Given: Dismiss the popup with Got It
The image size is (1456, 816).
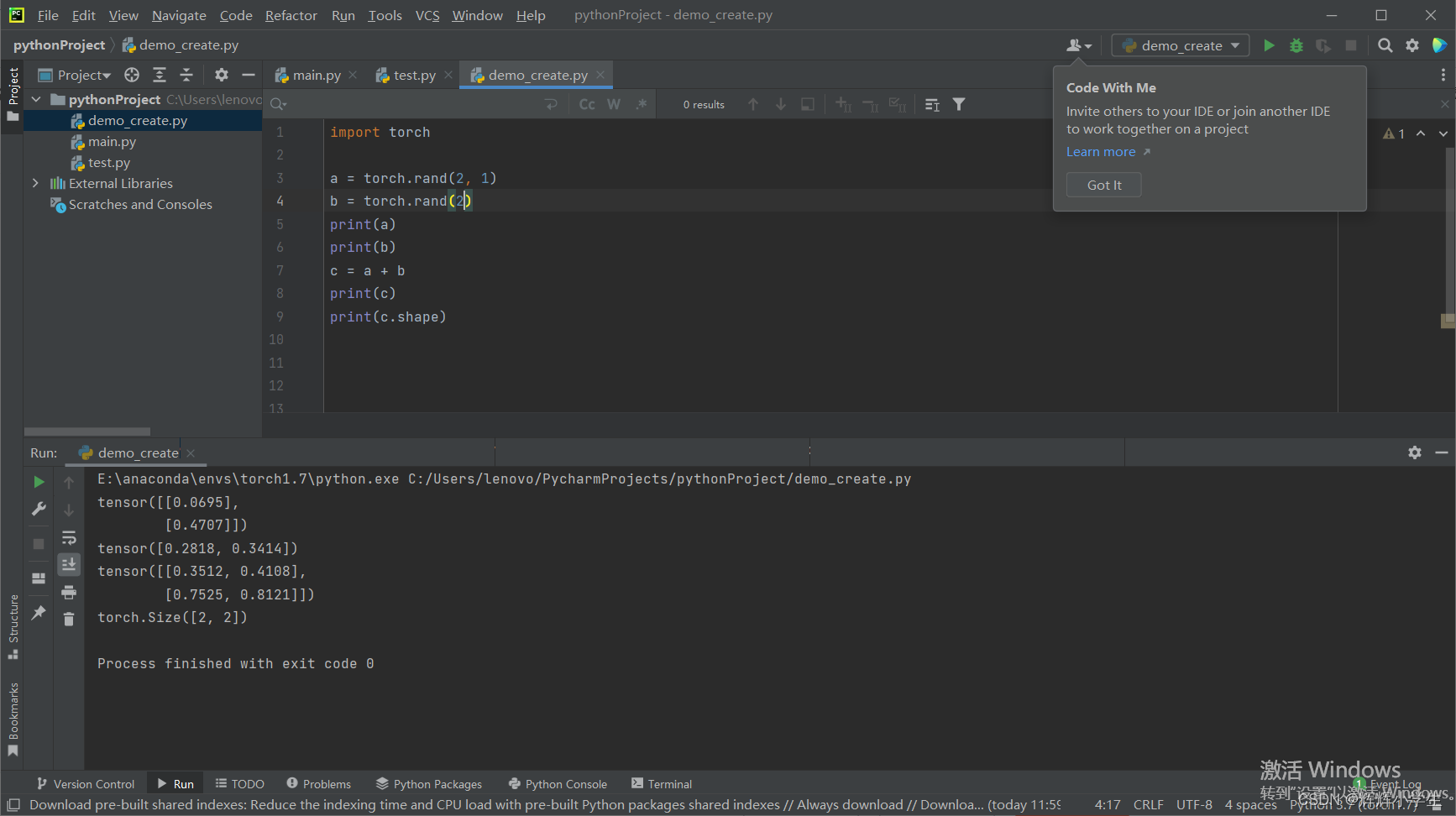Looking at the screenshot, I should [1102, 185].
